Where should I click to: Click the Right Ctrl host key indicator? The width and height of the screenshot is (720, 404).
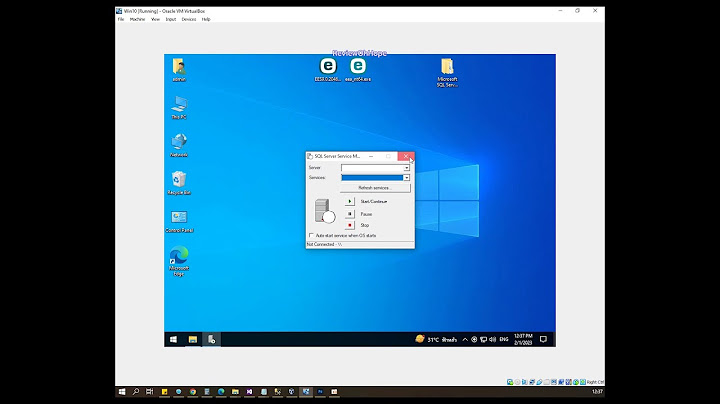point(595,382)
